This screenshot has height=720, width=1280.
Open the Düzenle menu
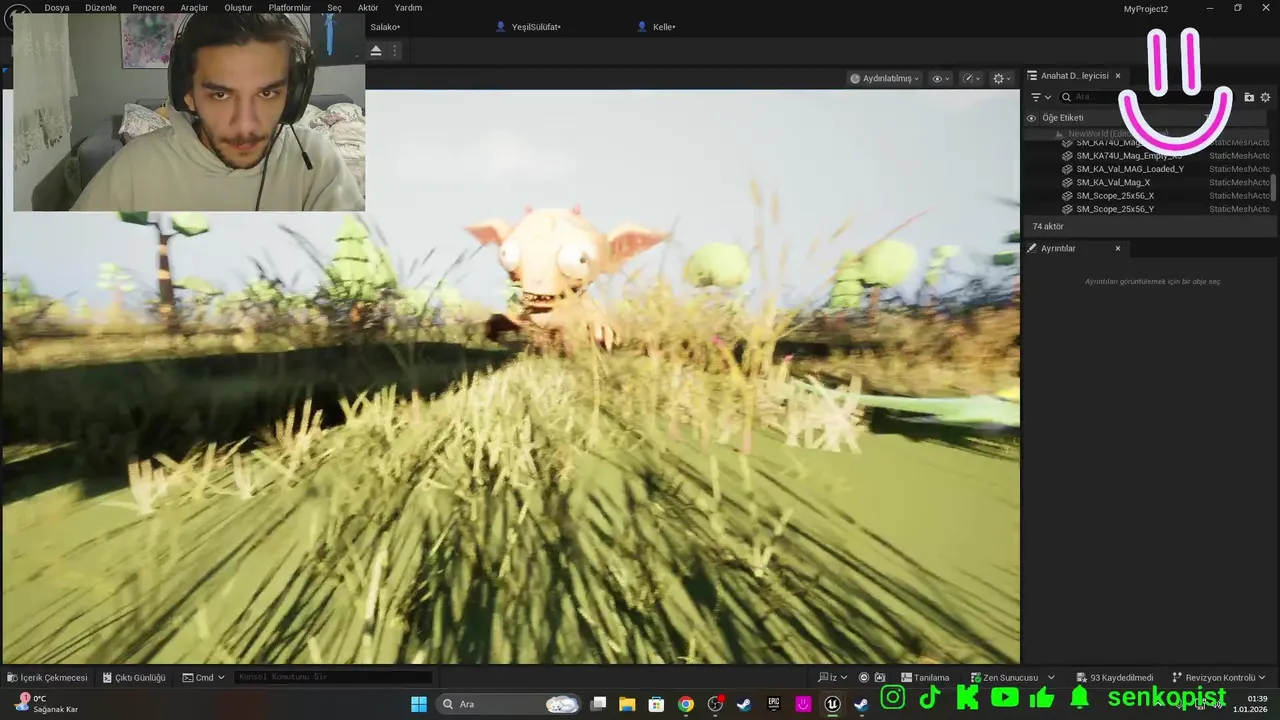pos(101,7)
